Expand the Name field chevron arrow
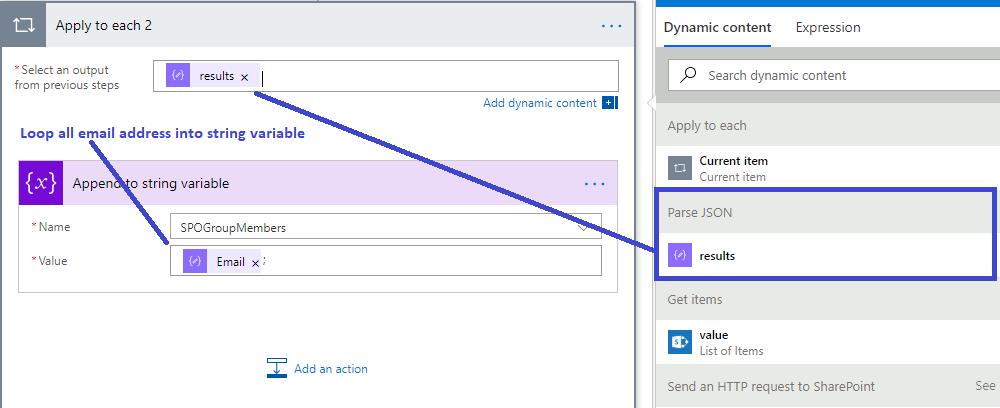Screen dimensions: 1000x408 (584, 227)
